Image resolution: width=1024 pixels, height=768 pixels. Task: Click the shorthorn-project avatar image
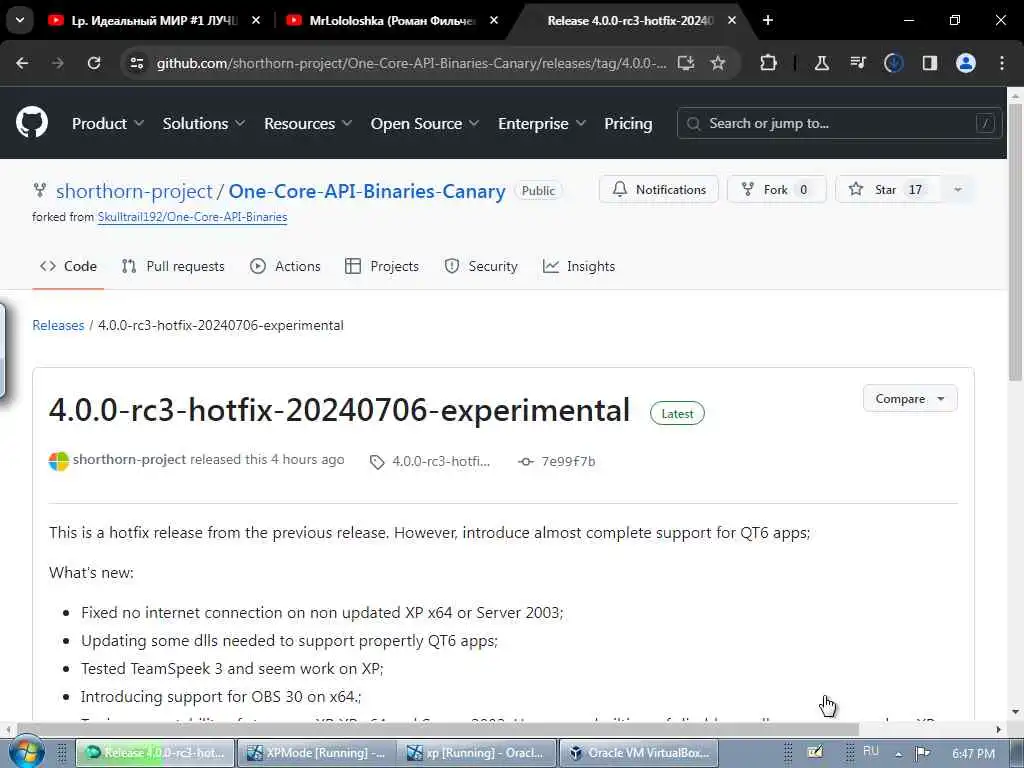pyautogui.click(x=59, y=461)
